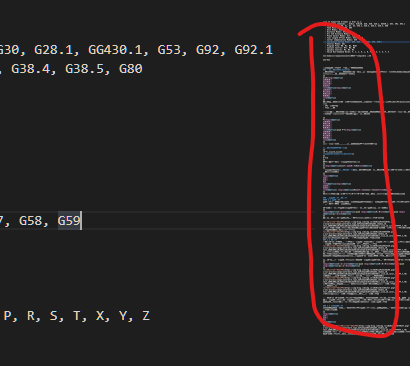Click G38.5 in the second line
The height and width of the screenshot is (366, 410).
(84, 69)
